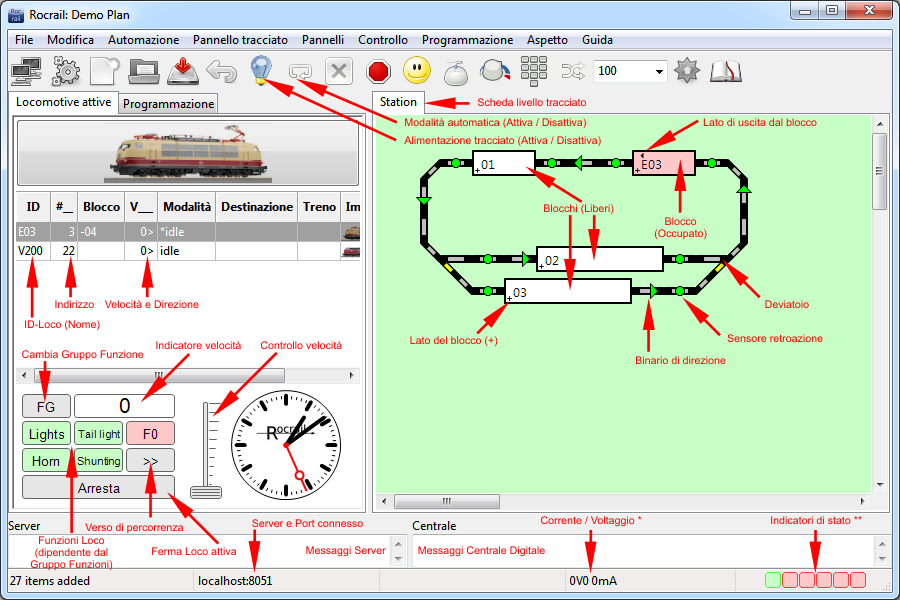Toggle automatic mode icon in the toolbar
This screenshot has width=900, height=600.
coord(301,71)
